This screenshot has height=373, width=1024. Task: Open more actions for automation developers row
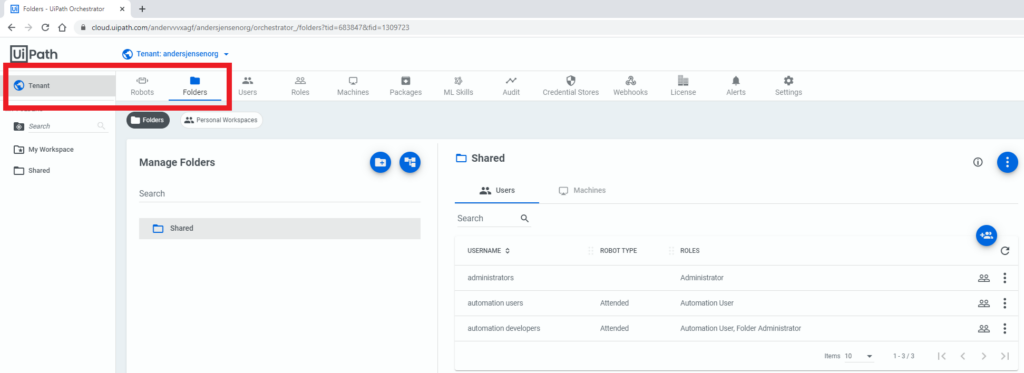pos(1004,329)
